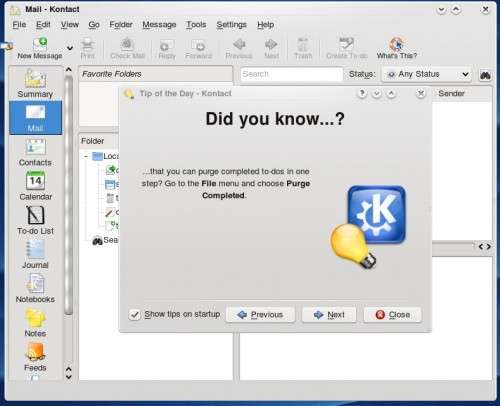Click the message list horizontal scroll arrows
500x406 pixels.
click(x=485, y=247)
